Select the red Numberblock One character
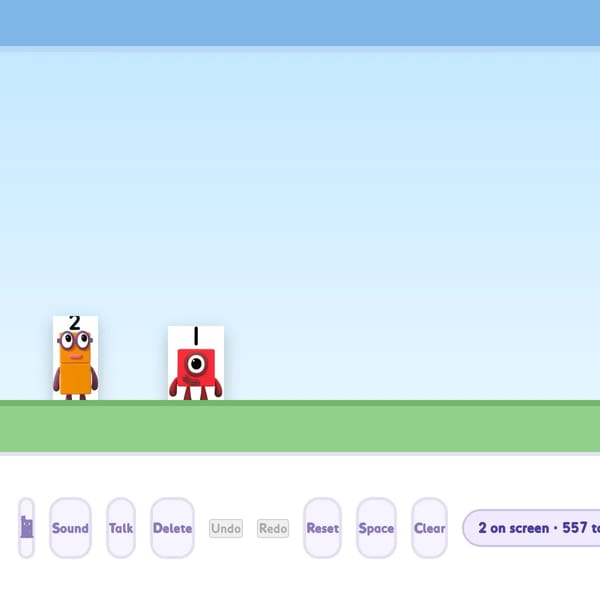Screen dimensions: 600x600 tap(196, 363)
